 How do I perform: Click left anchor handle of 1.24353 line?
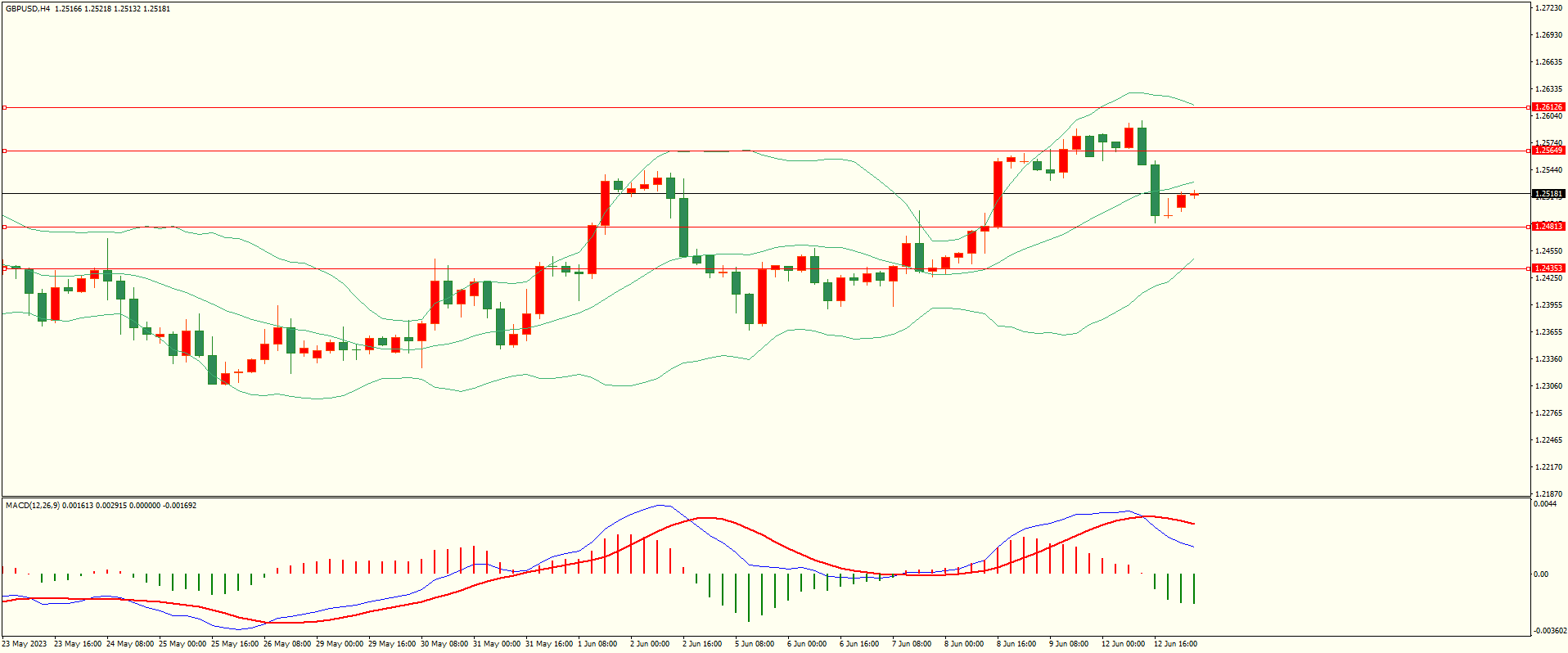(4, 268)
